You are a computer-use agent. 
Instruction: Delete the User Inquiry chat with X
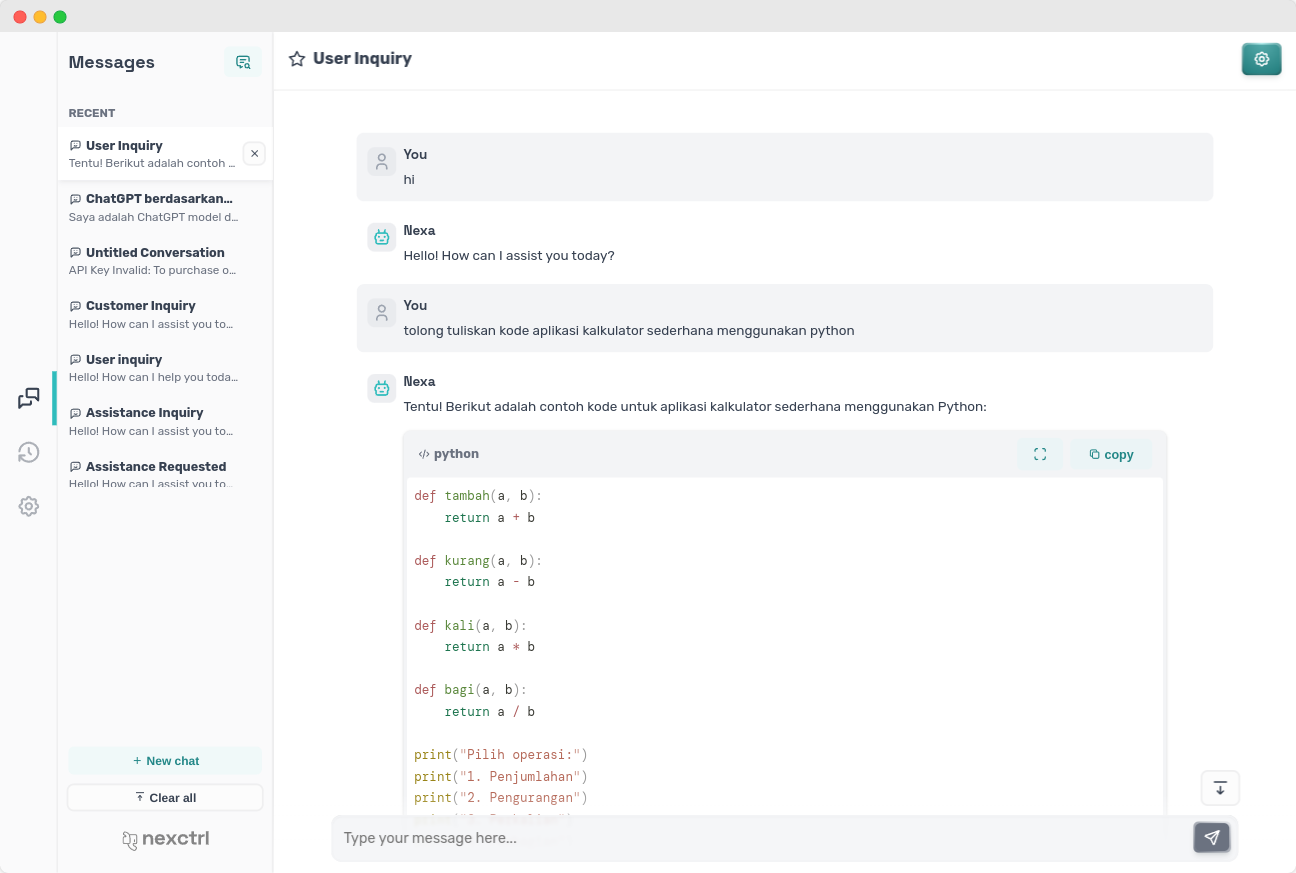pyautogui.click(x=254, y=154)
